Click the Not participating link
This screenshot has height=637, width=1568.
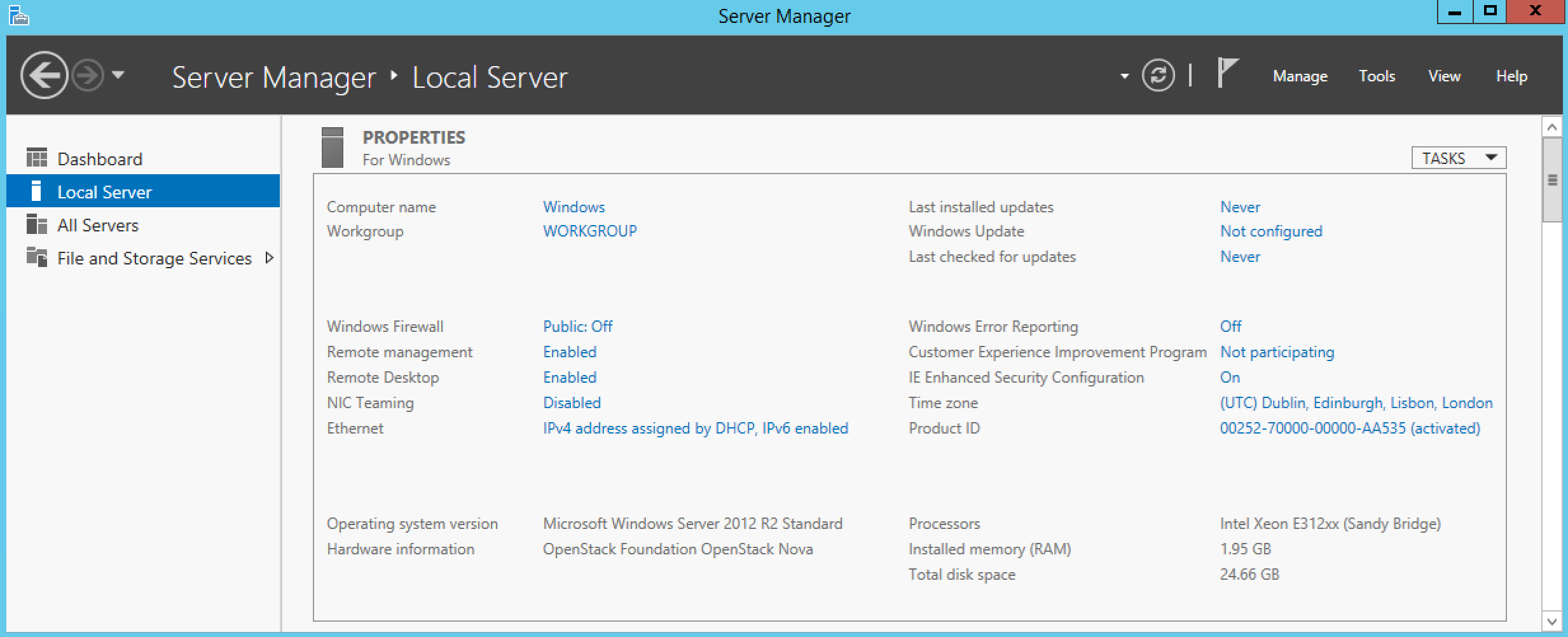click(1277, 352)
